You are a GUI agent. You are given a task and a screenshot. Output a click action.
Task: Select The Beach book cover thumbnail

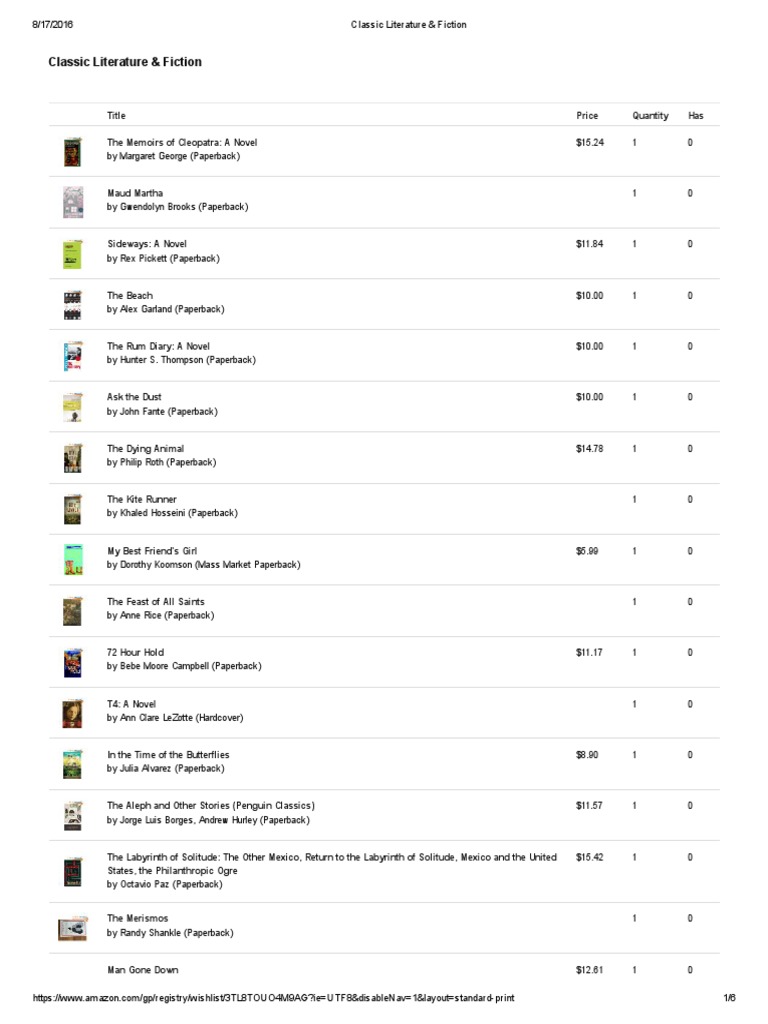pyautogui.click(x=72, y=305)
